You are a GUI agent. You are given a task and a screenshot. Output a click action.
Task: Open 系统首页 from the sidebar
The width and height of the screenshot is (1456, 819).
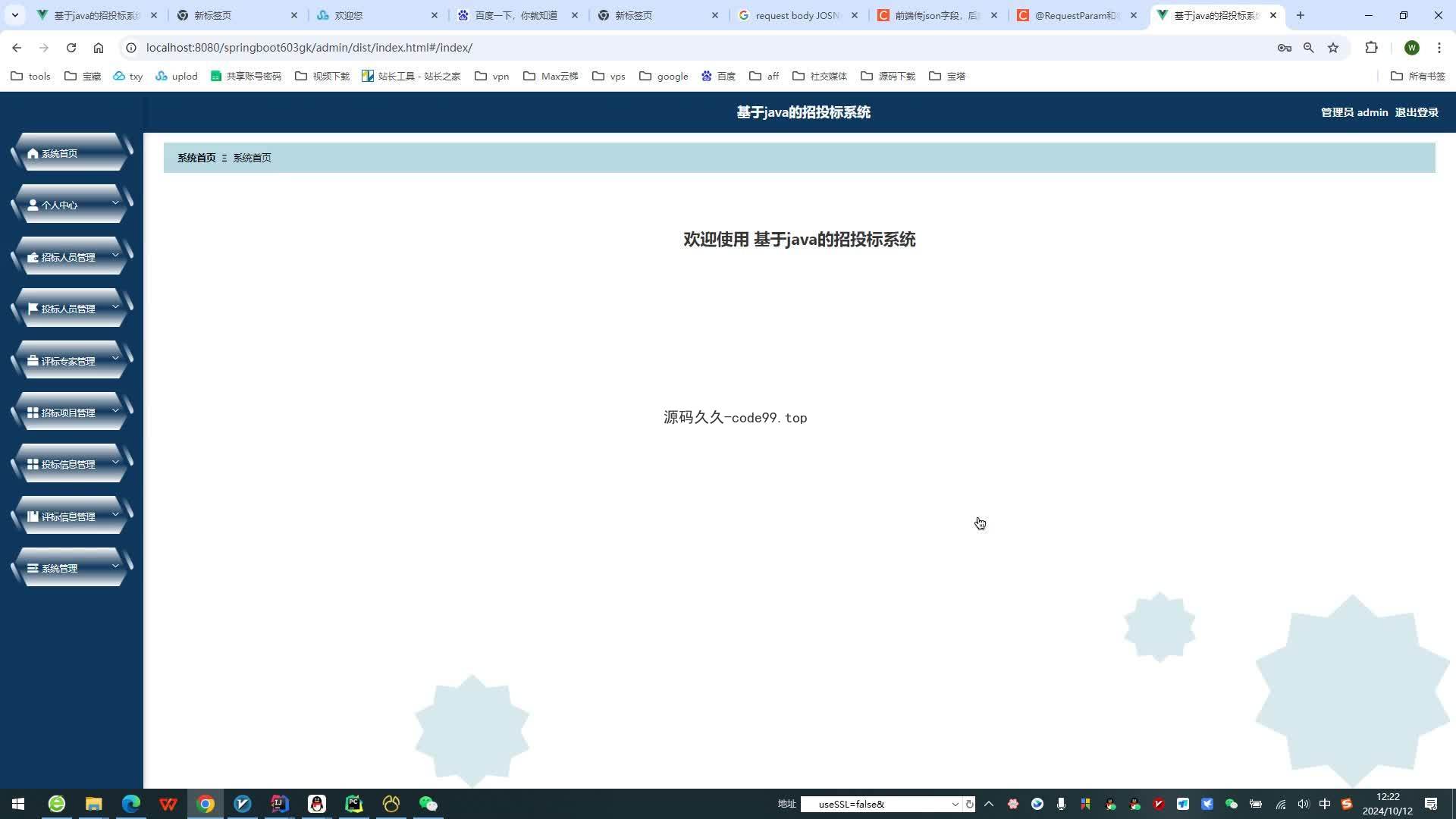pos(72,153)
